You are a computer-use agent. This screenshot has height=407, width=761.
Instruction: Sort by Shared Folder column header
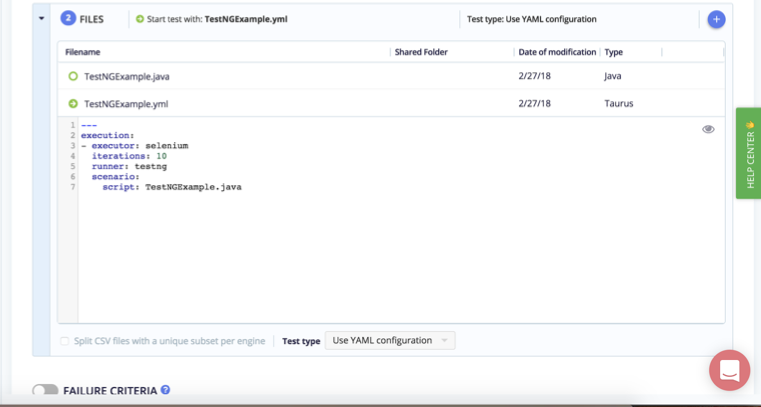421,52
